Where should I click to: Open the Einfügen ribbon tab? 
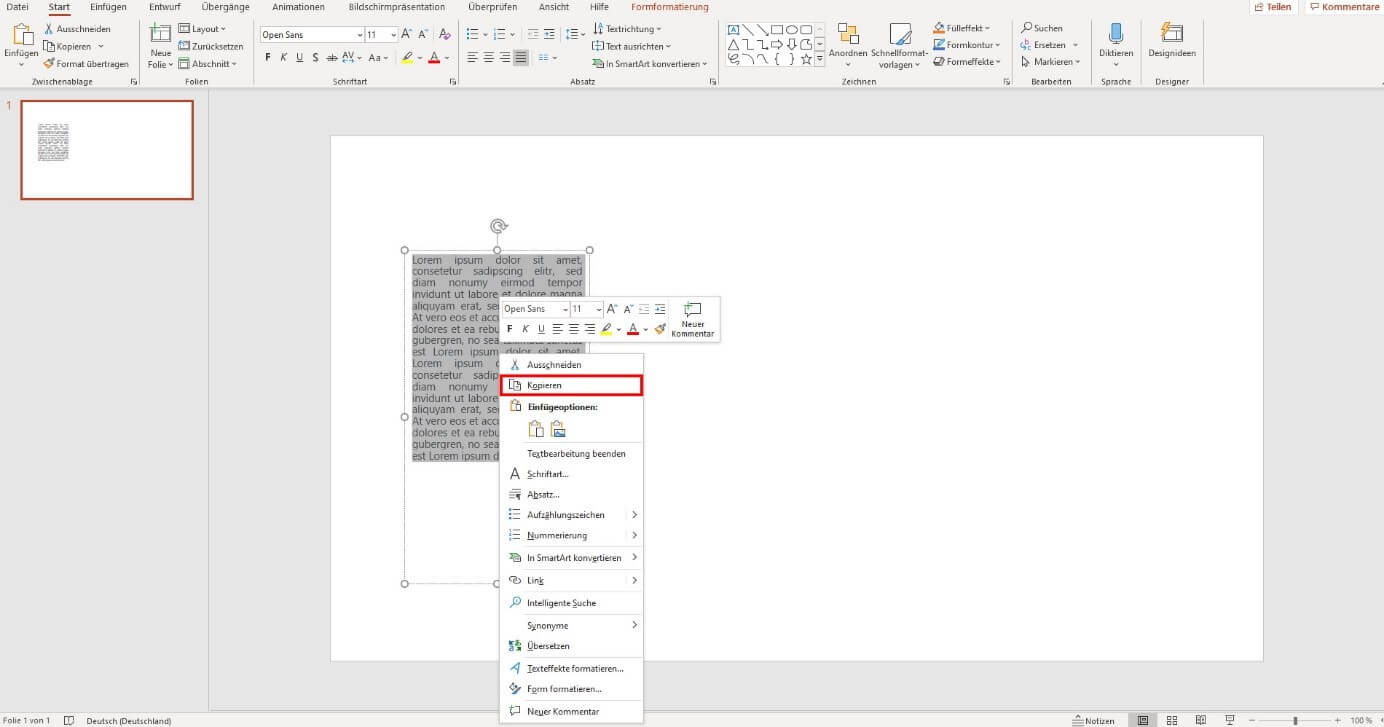[108, 7]
